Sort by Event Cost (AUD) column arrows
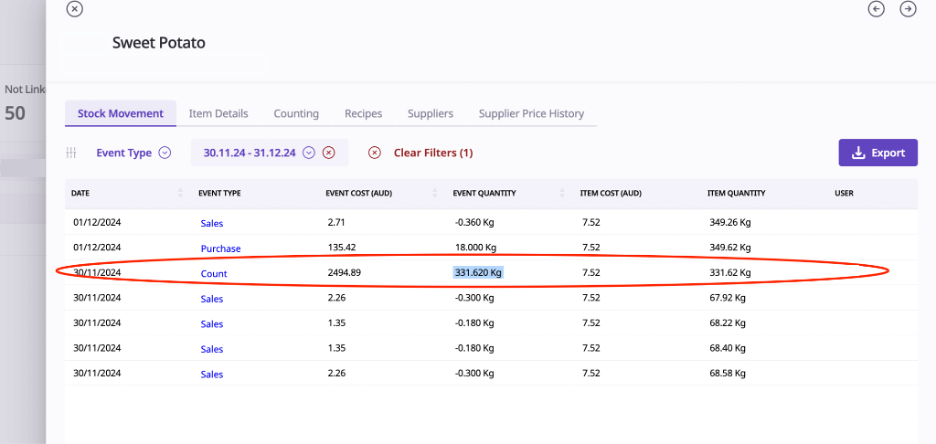 (x=436, y=193)
